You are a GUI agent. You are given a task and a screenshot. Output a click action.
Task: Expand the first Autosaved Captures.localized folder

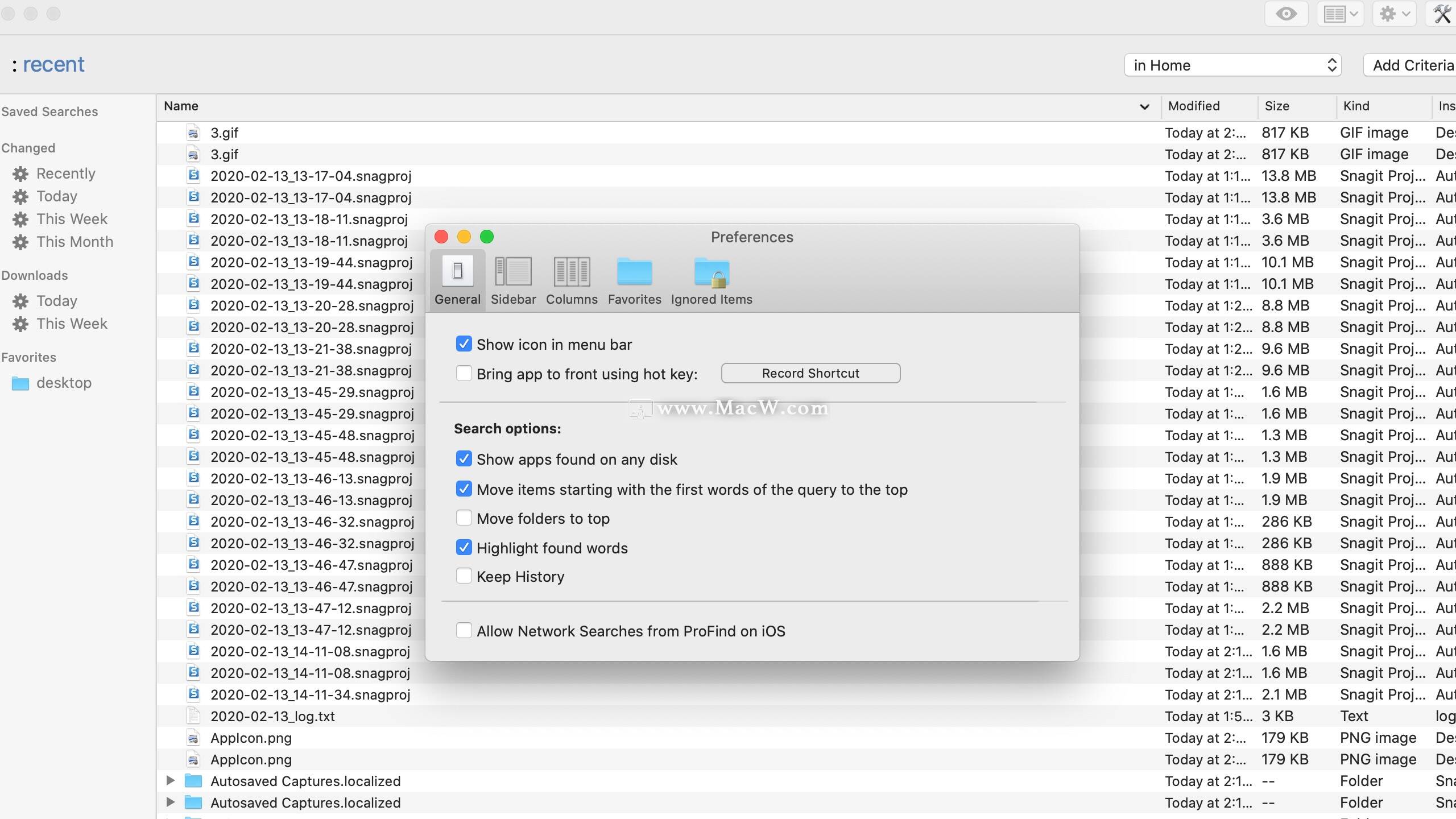[x=169, y=780]
